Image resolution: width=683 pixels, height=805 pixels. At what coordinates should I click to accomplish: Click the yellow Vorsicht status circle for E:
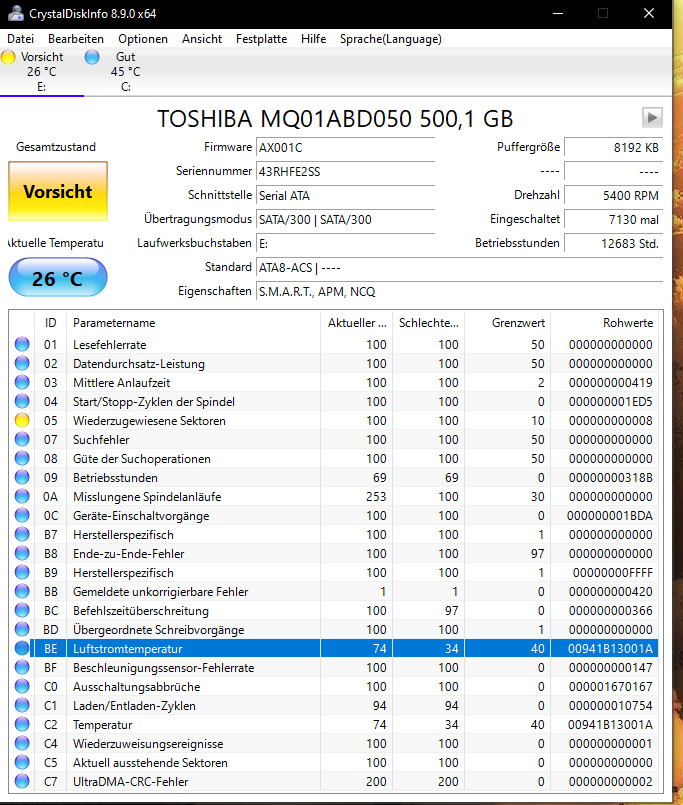(x=8, y=57)
